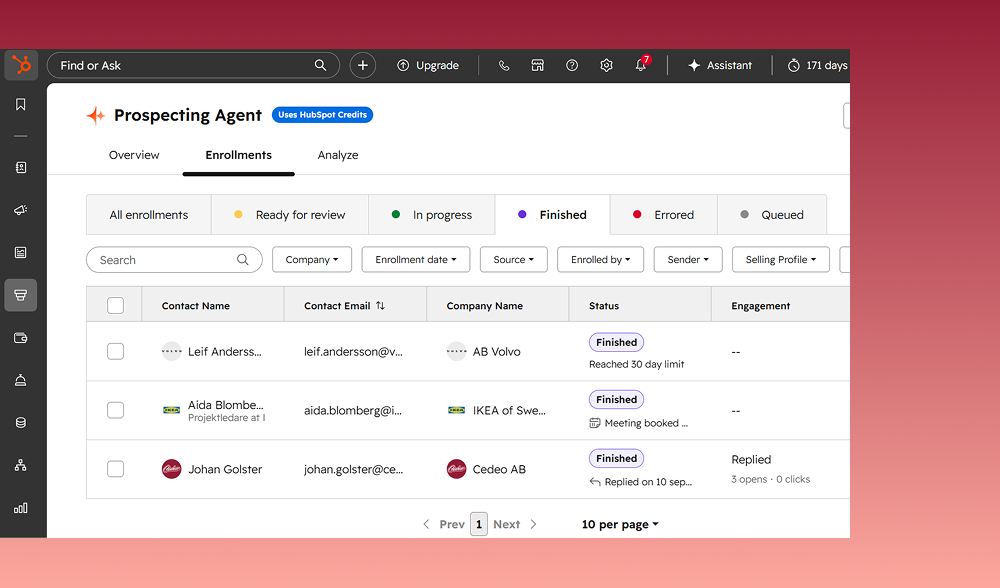This screenshot has width=1000, height=588.
Task: Click the stopwatch 171 days trial indicator
Action: pyautogui.click(x=817, y=65)
